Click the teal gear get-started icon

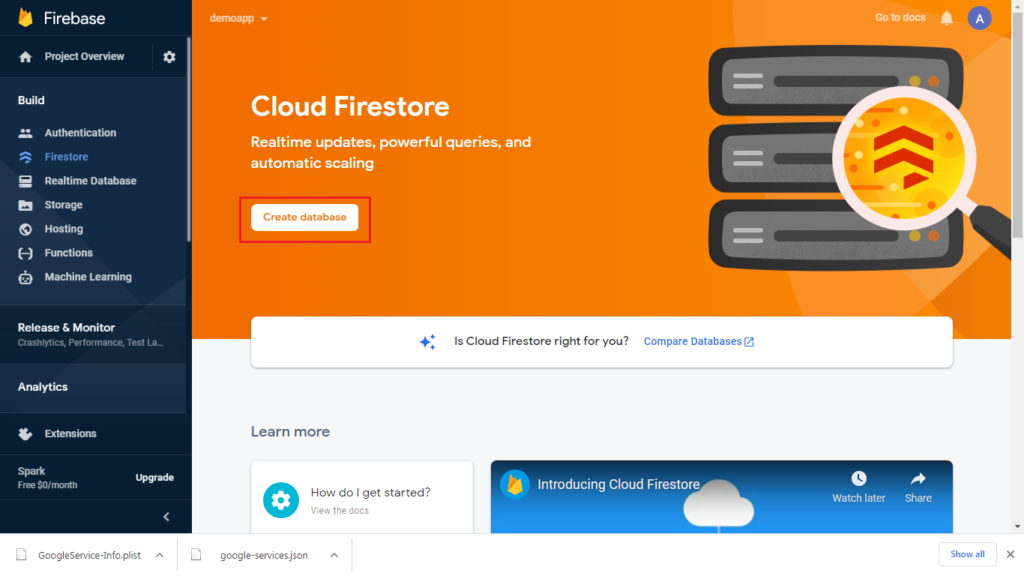281,500
